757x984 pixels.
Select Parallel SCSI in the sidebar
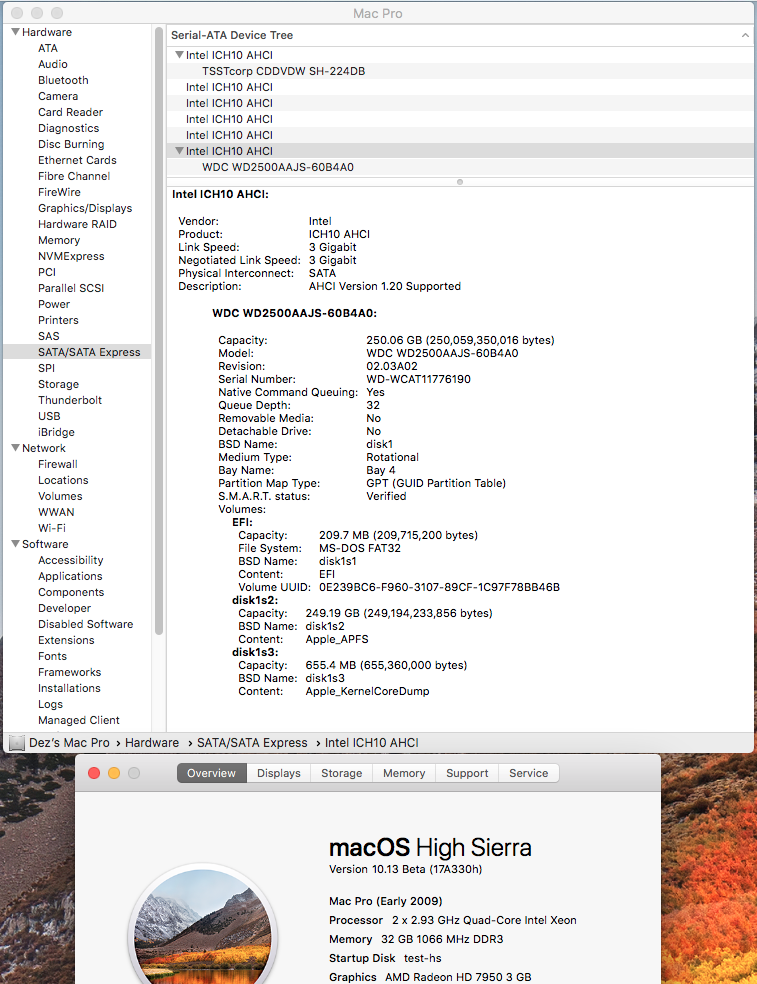click(x=71, y=288)
